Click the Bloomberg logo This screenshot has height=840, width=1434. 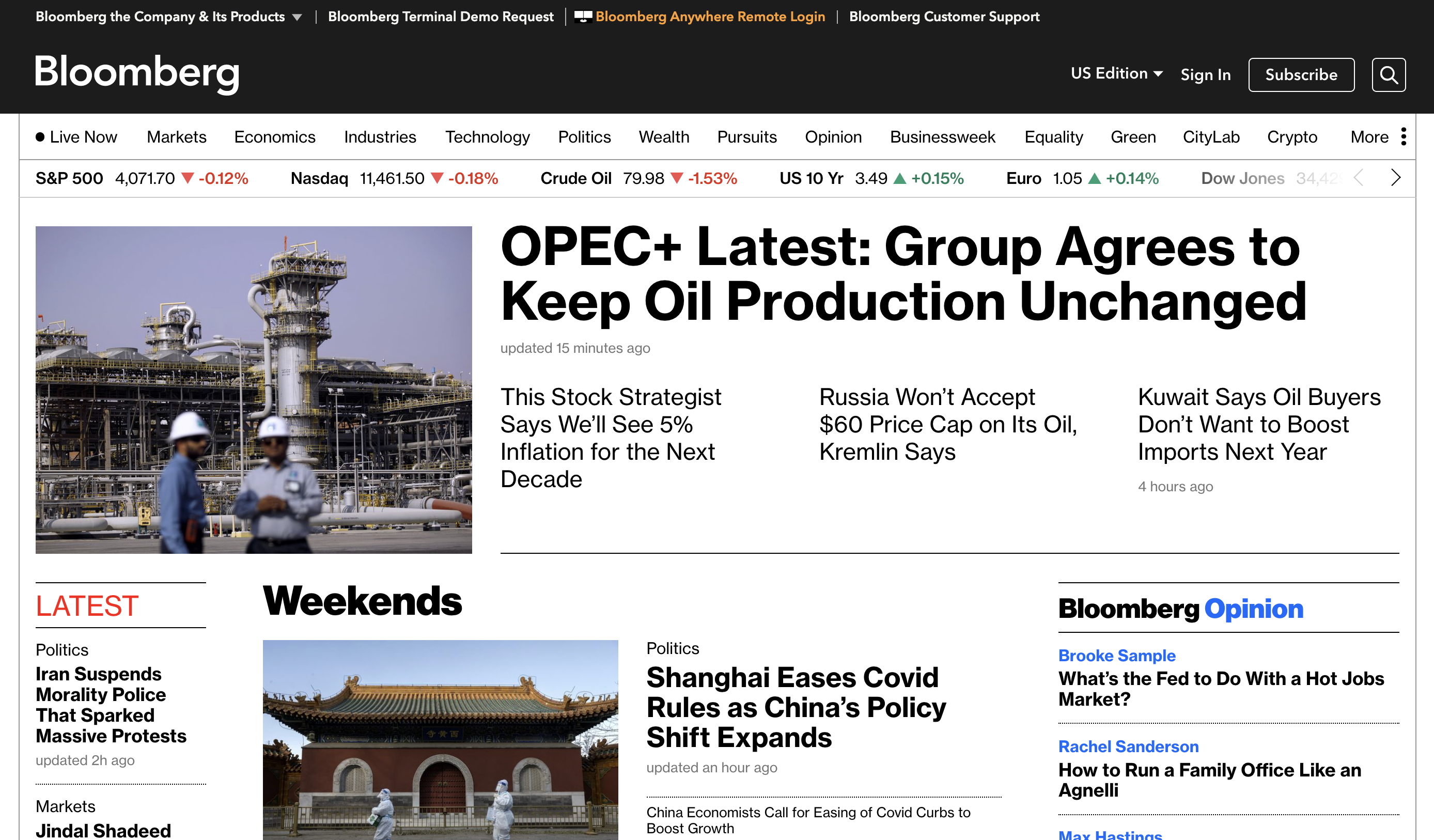[x=137, y=73]
